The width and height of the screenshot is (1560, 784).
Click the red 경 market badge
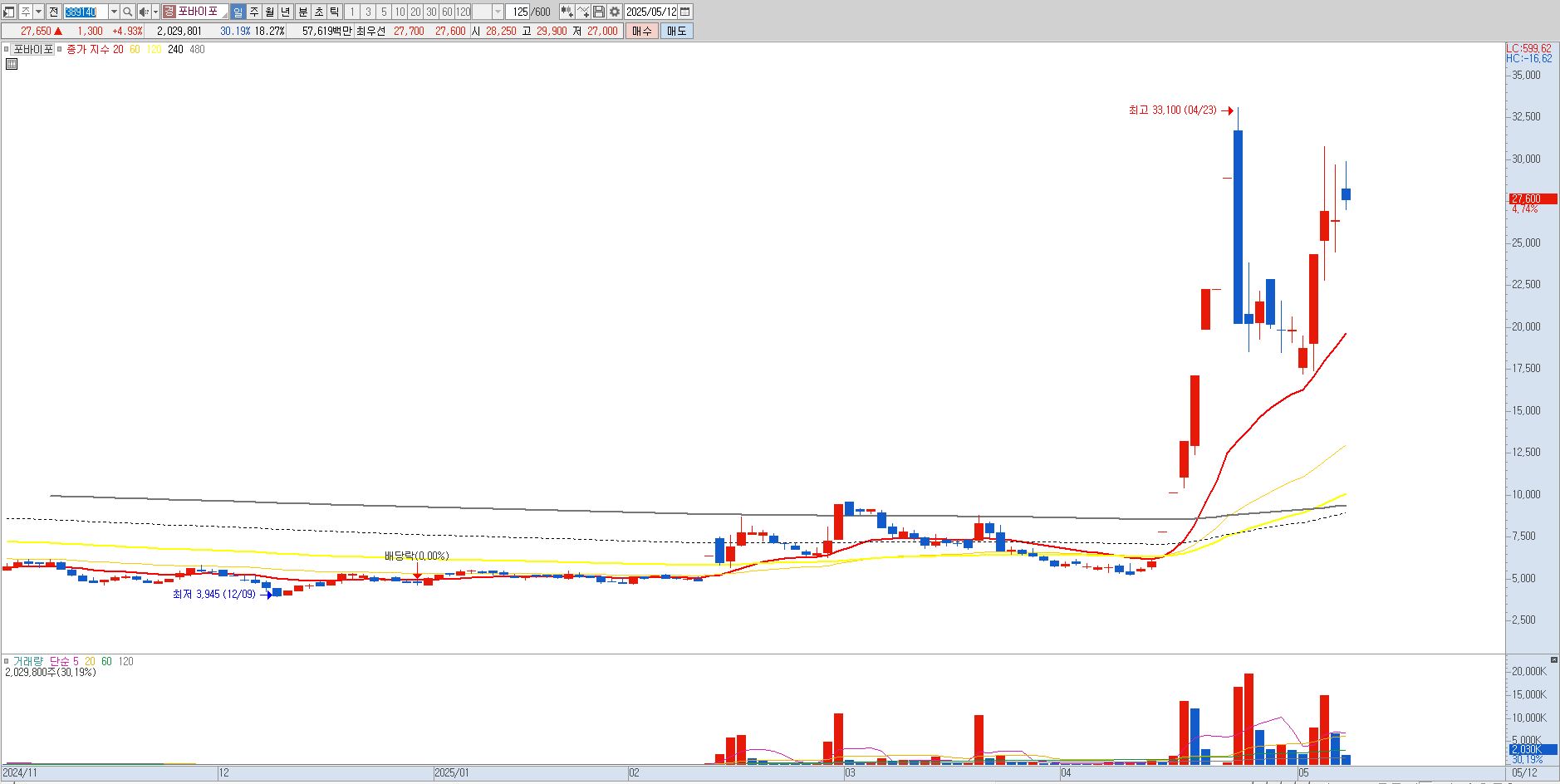coord(169,12)
